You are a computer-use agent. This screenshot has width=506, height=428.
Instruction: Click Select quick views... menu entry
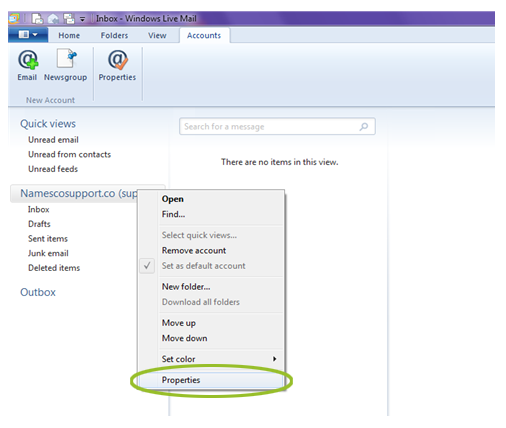click(211, 235)
